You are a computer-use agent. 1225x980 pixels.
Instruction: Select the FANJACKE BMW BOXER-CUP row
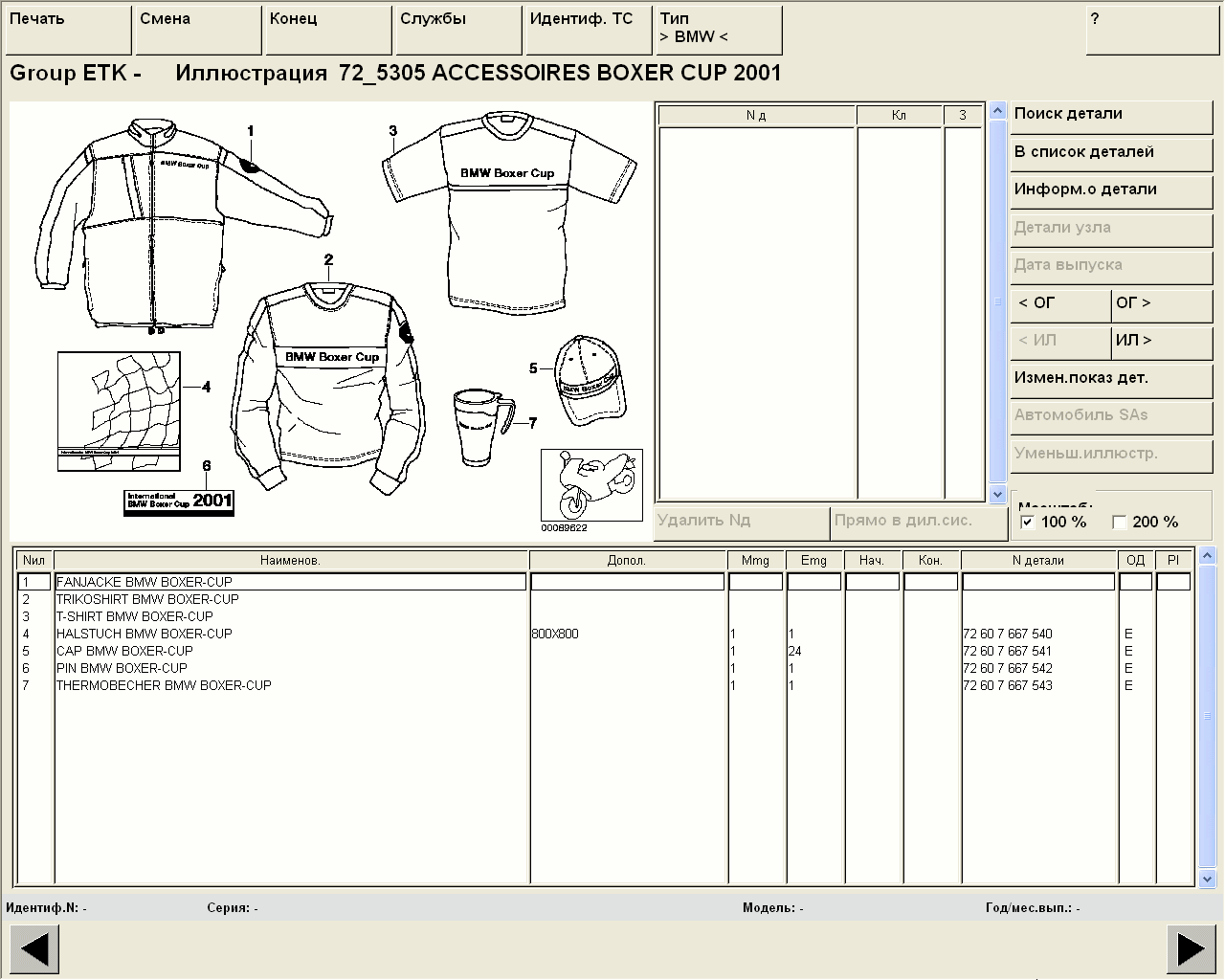(605, 582)
